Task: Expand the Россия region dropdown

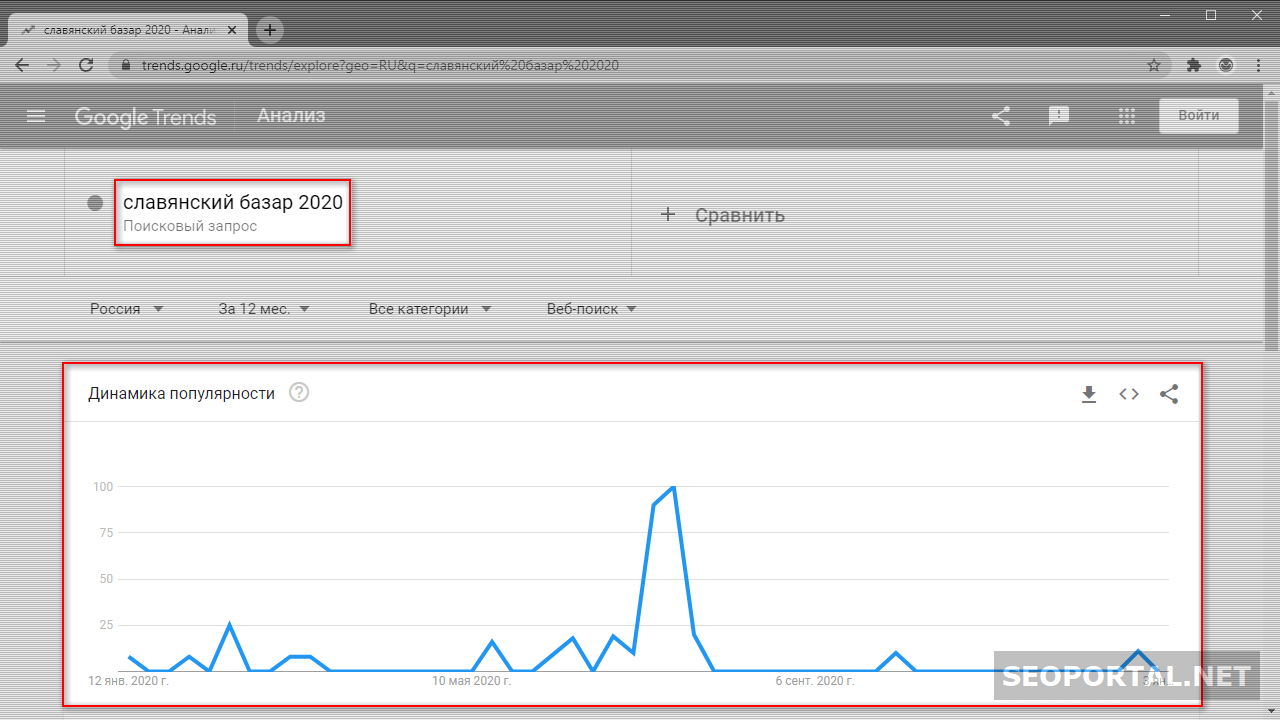Action: (x=126, y=309)
